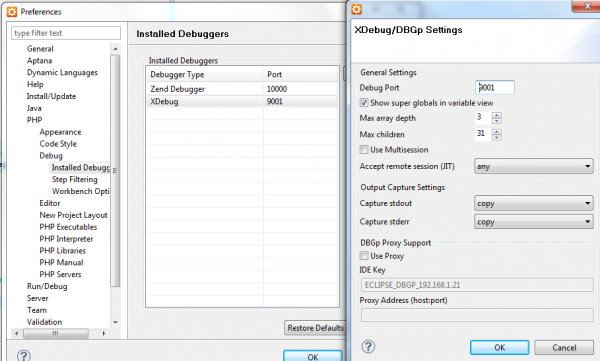The height and width of the screenshot is (361, 600).
Task: Toggle Show super globals in variable view
Action: (x=364, y=103)
